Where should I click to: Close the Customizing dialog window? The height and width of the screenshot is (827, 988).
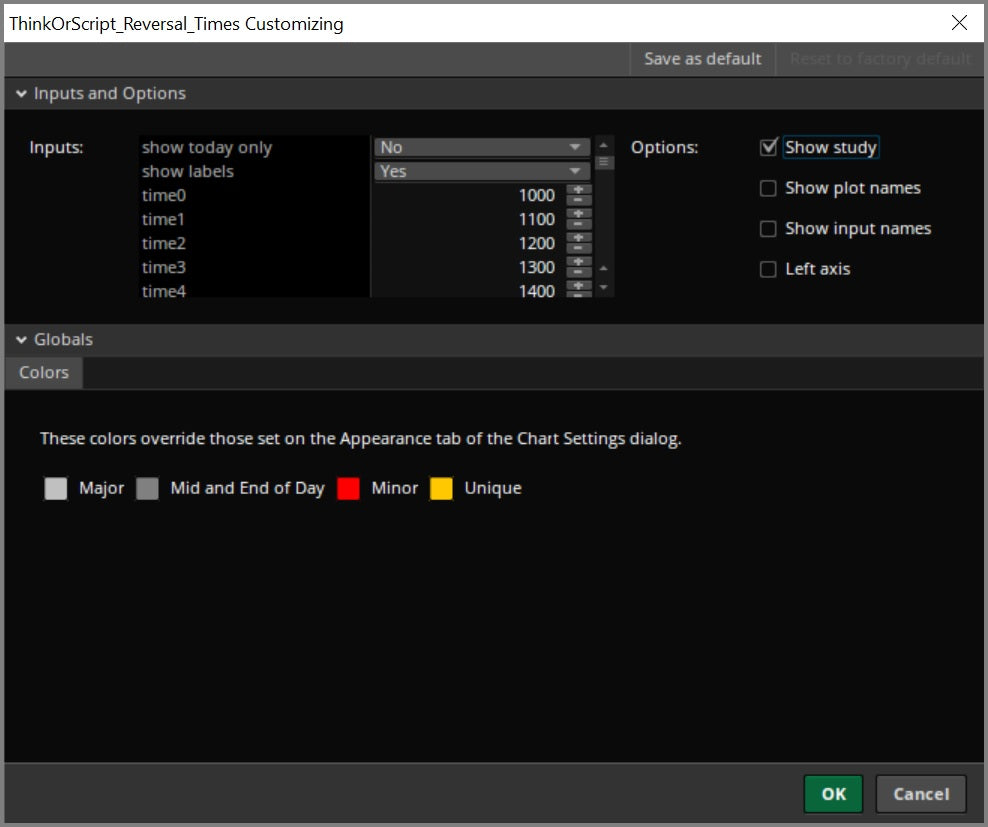click(959, 23)
